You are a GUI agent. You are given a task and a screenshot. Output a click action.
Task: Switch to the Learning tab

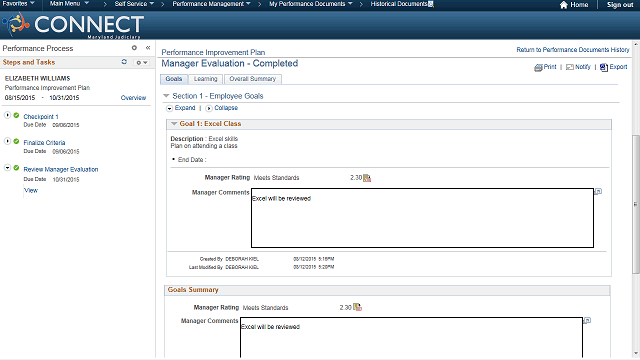click(205, 79)
